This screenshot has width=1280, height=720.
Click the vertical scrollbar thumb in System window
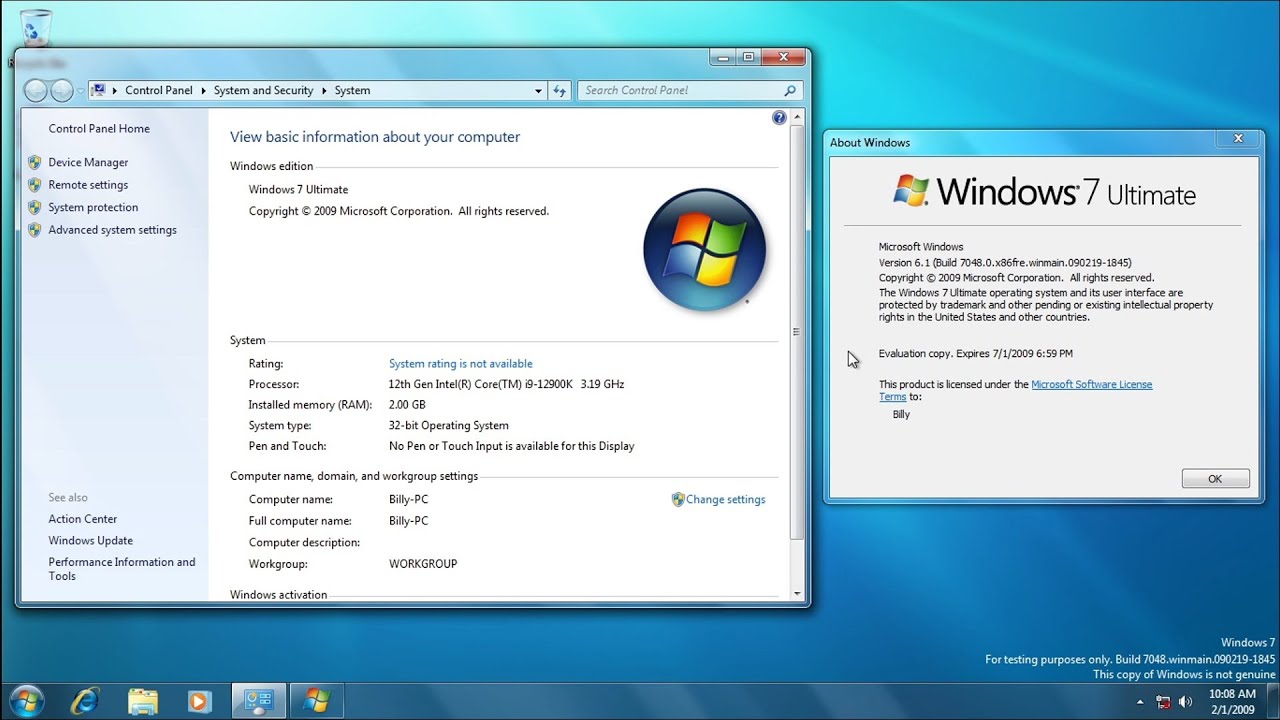[x=797, y=332]
